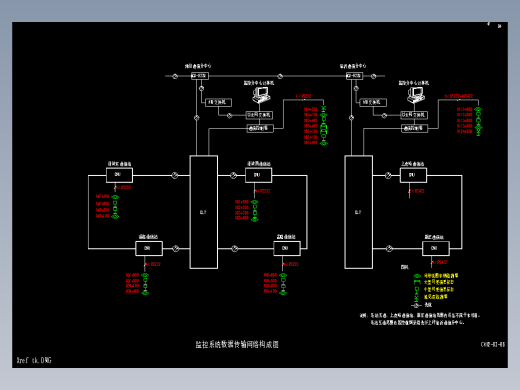The width and height of the screenshot is (520, 390).
Task: Click the left monitoring center computer icon
Action: 261,95
